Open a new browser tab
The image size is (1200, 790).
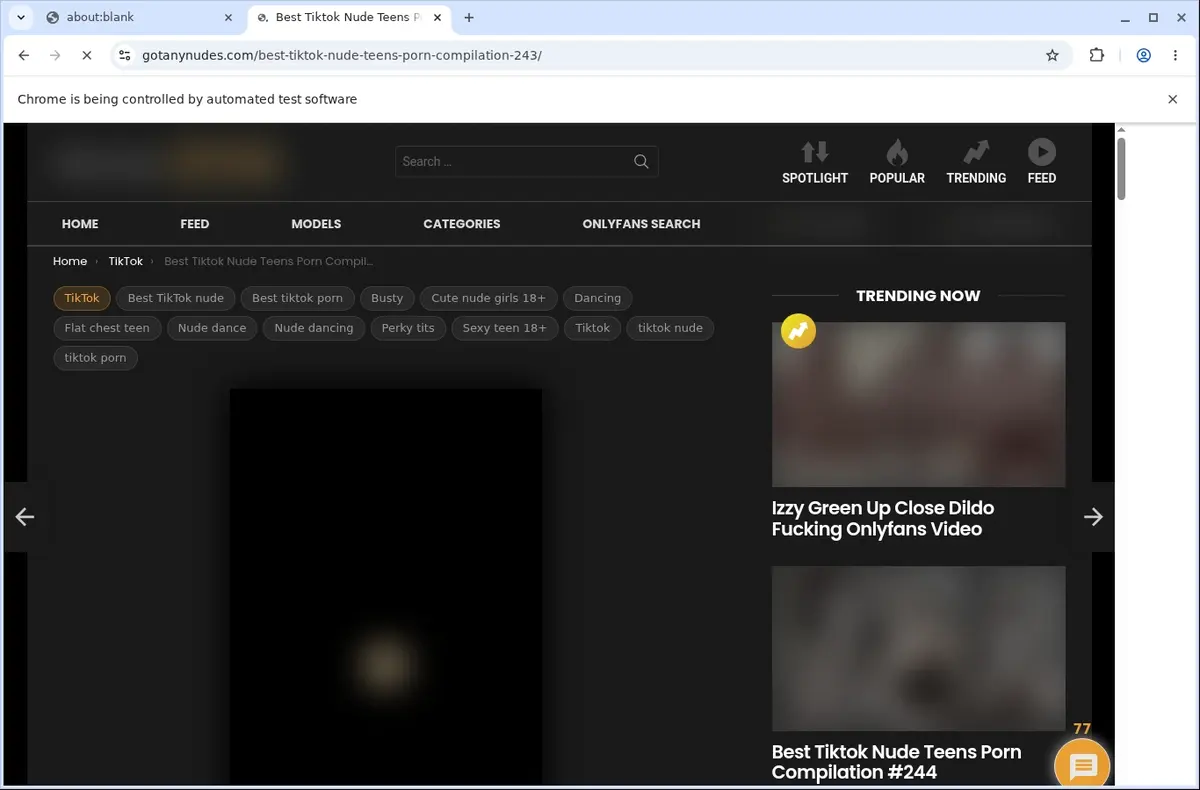coord(469,17)
